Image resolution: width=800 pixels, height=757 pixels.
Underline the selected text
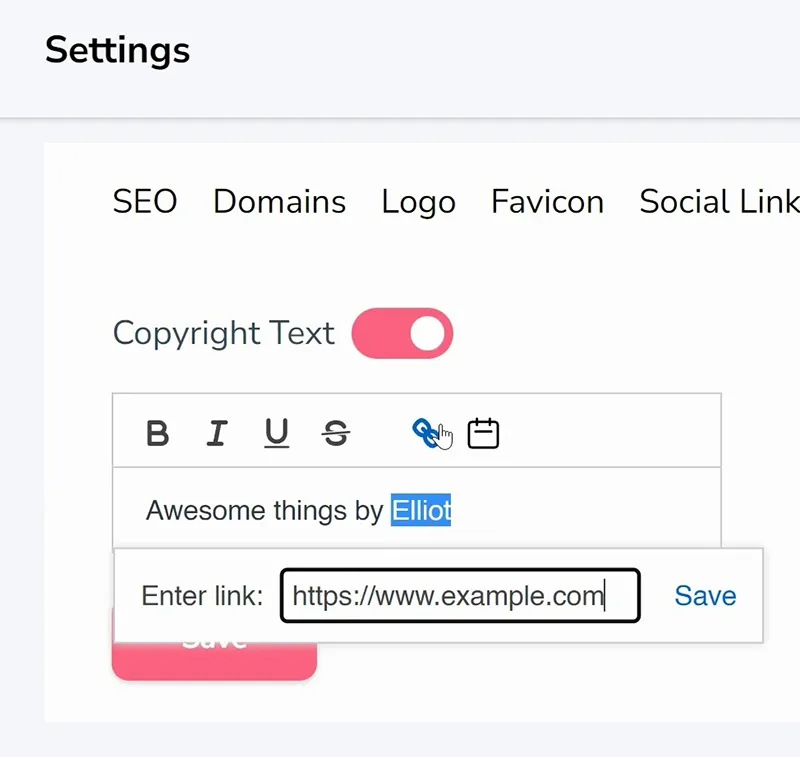pyautogui.click(x=277, y=434)
